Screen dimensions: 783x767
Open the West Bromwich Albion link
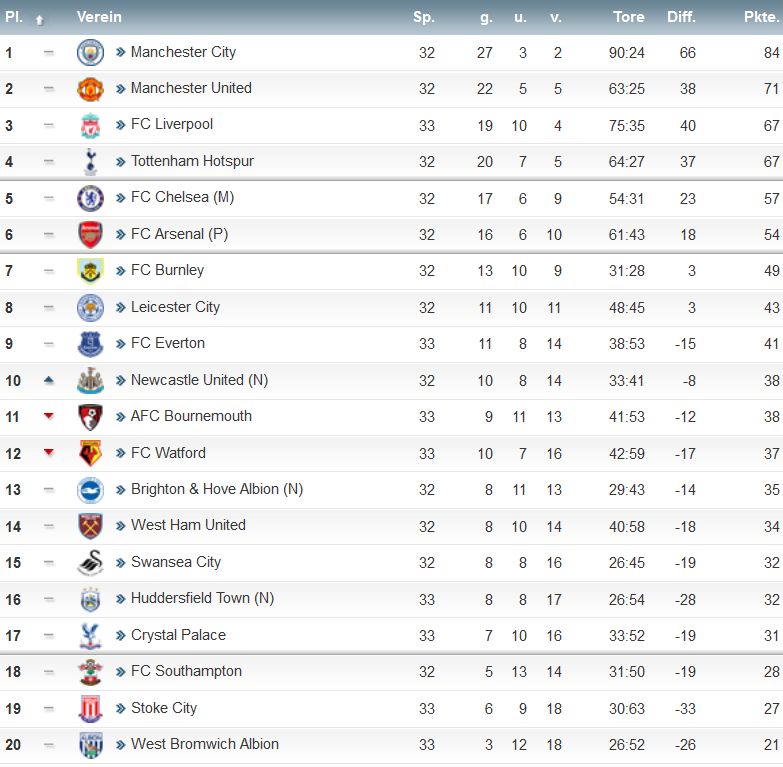[205, 744]
